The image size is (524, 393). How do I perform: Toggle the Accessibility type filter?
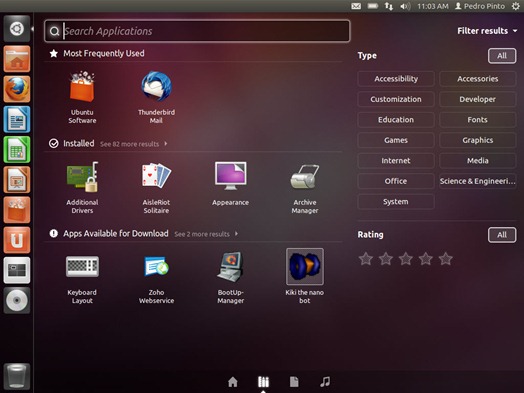click(396, 79)
